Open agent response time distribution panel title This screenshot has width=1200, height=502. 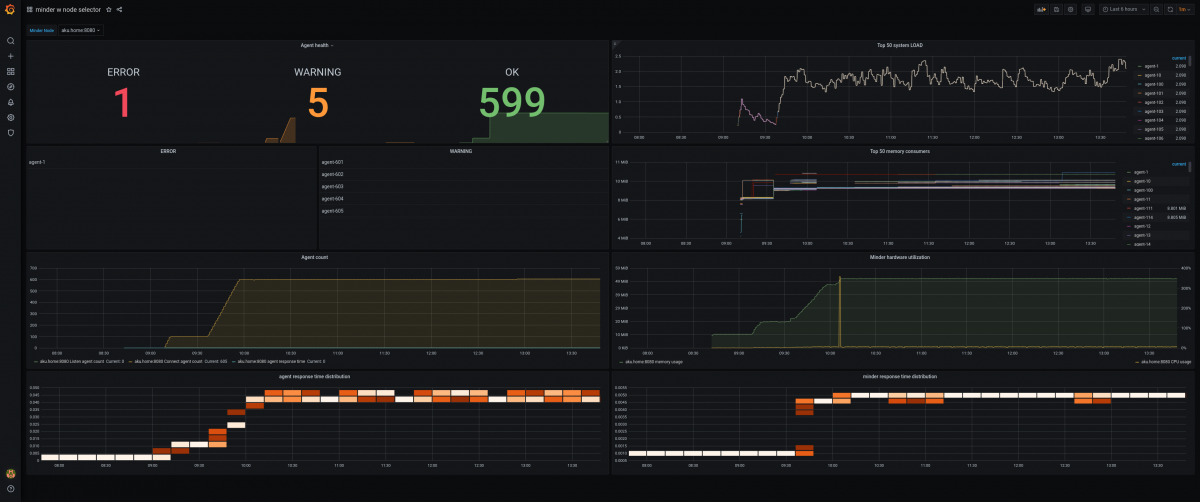click(x=314, y=376)
